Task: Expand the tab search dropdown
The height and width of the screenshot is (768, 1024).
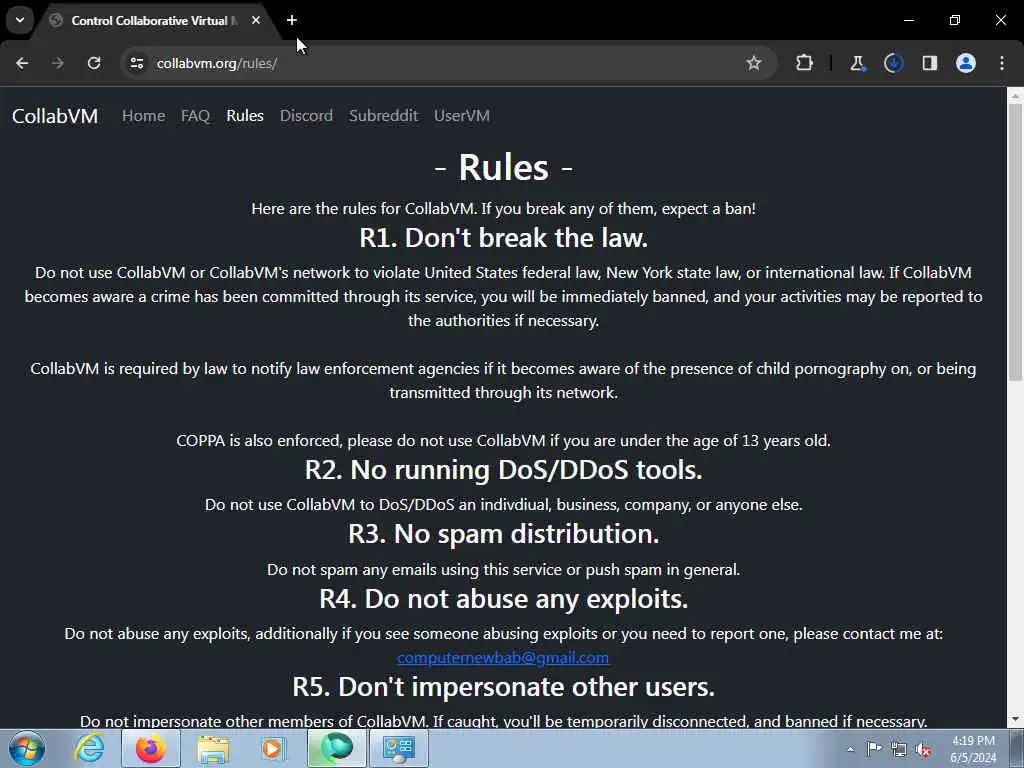Action: tap(20, 20)
